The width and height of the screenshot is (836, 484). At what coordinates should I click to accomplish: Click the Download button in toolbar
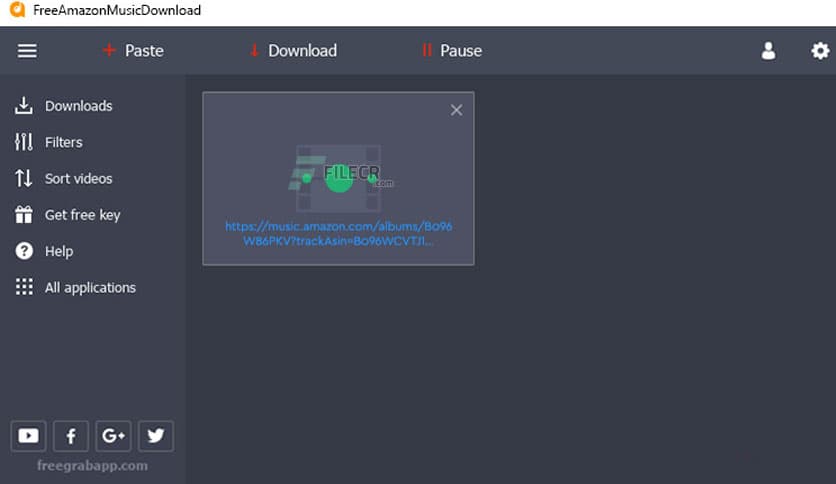coord(293,51)
